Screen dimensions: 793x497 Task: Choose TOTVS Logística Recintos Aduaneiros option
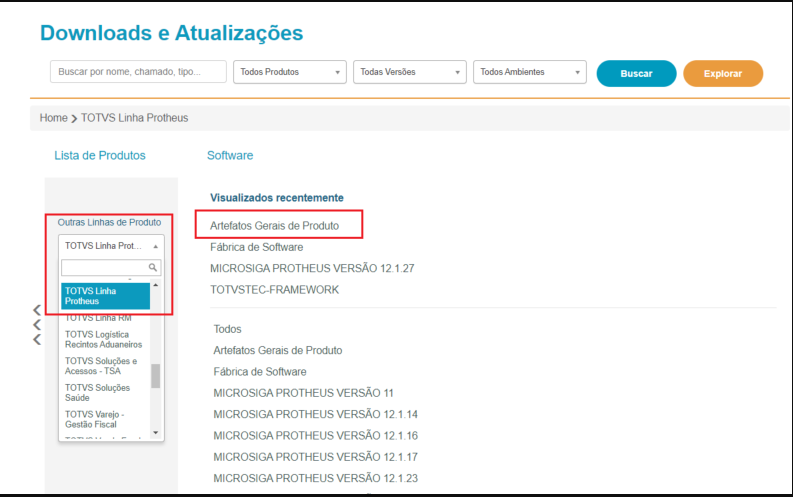coord(106,339)
